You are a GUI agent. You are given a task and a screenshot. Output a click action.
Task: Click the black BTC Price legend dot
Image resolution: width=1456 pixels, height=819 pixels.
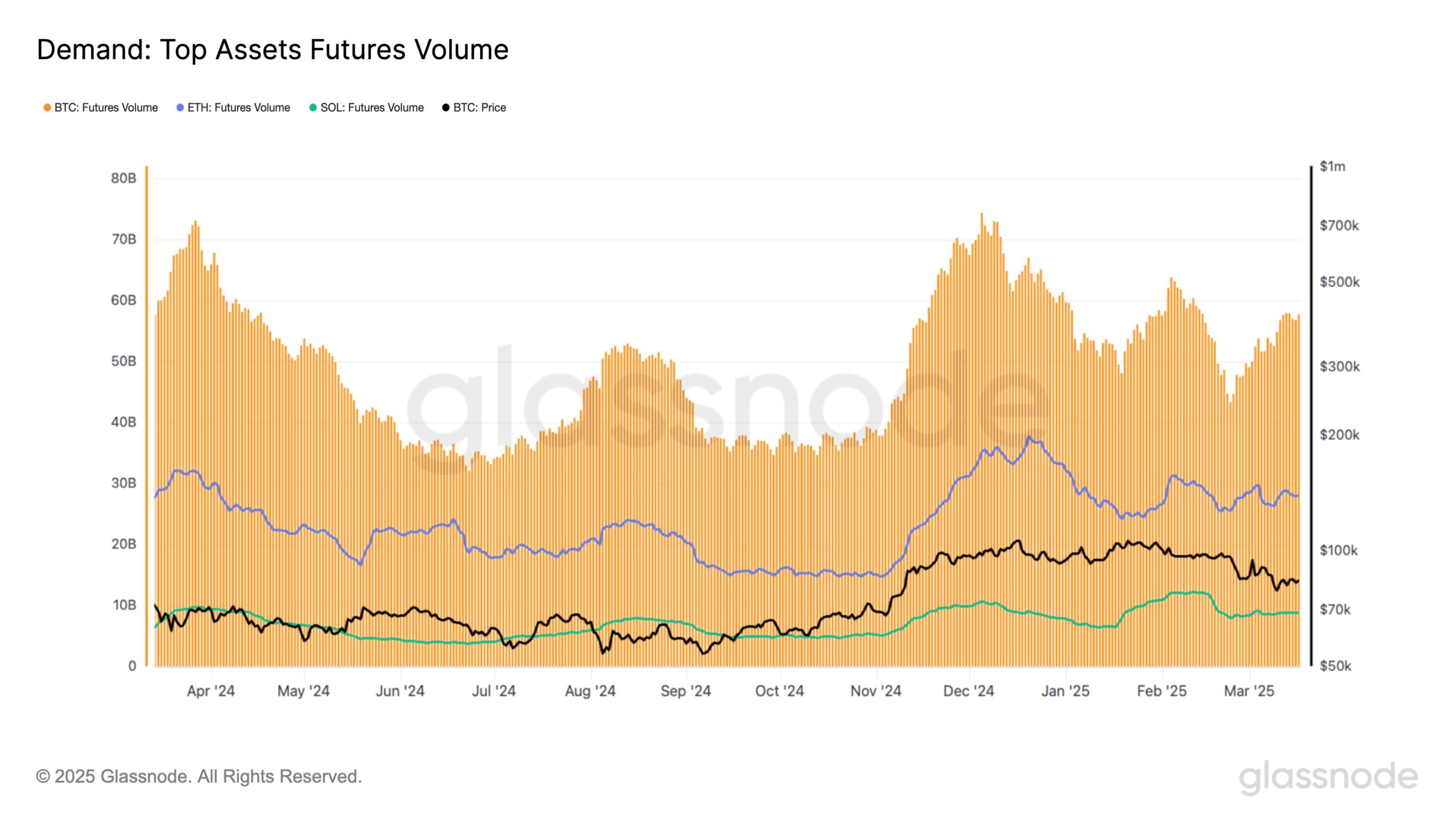(446, 107)
